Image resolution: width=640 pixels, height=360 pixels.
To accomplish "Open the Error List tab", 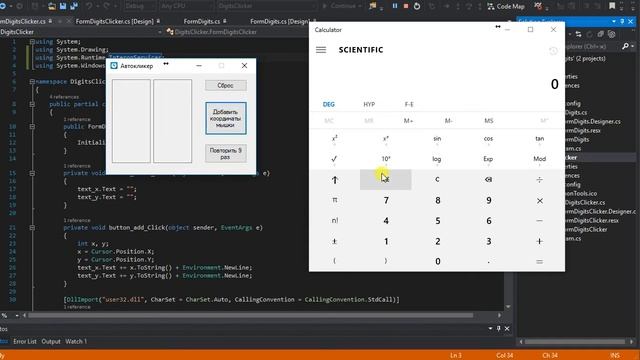I will [24, 341].
